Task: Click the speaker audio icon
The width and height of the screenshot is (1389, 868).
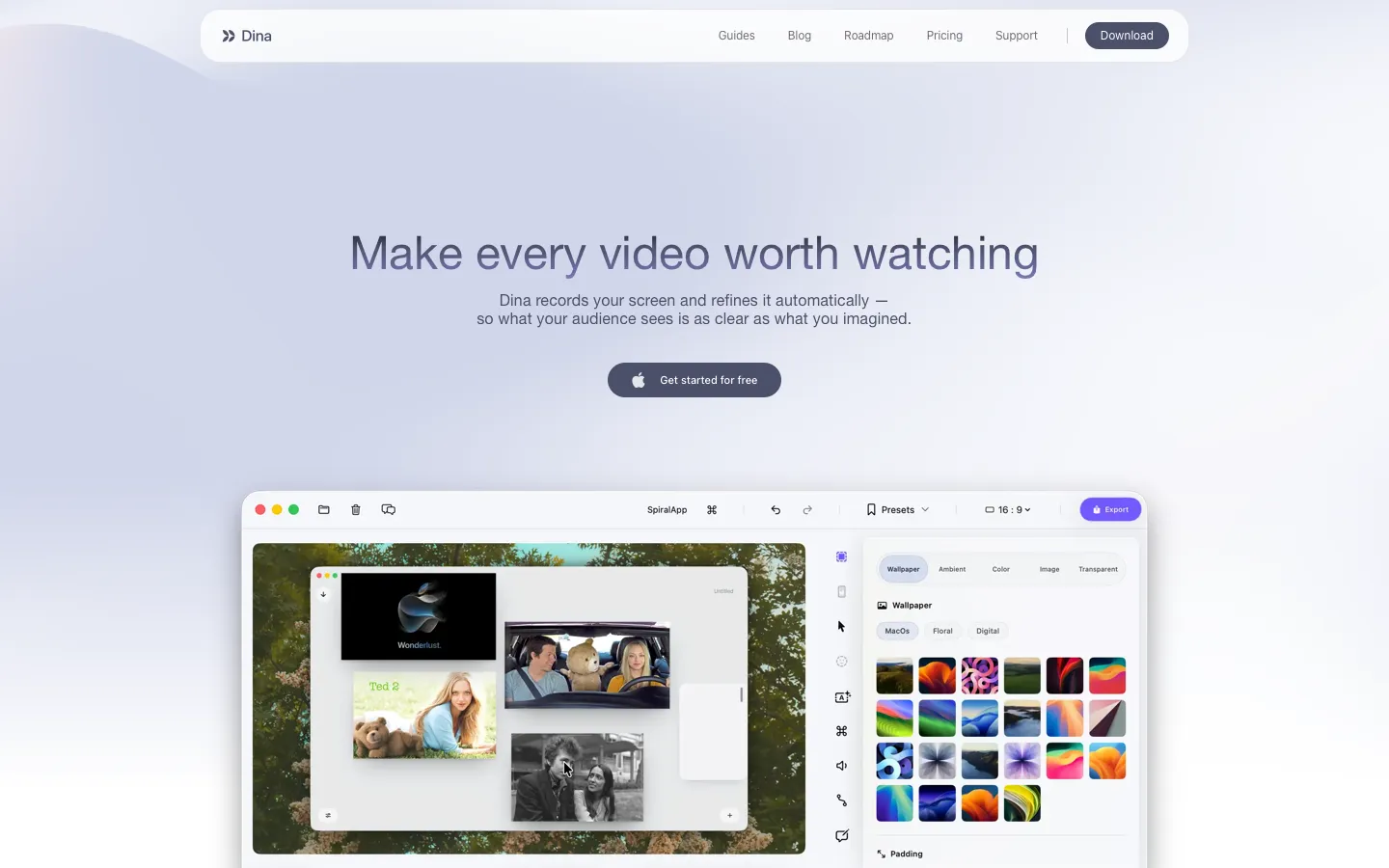Action: click(x=841, y=766)
